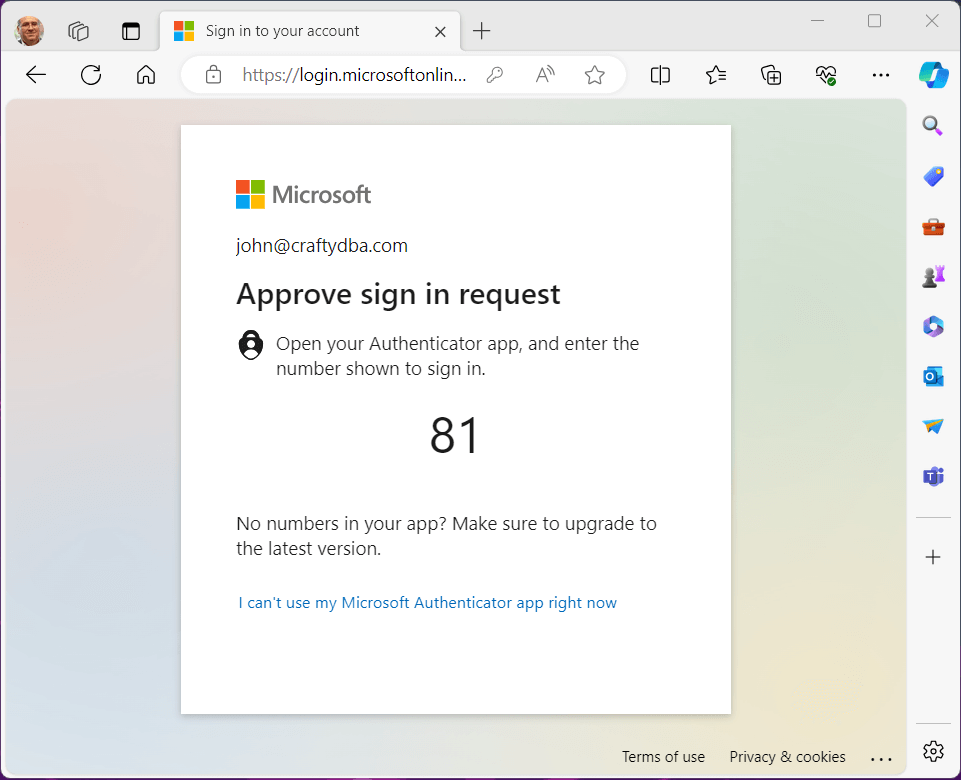
Task: Open split screen view
Action: coord(660,75)
